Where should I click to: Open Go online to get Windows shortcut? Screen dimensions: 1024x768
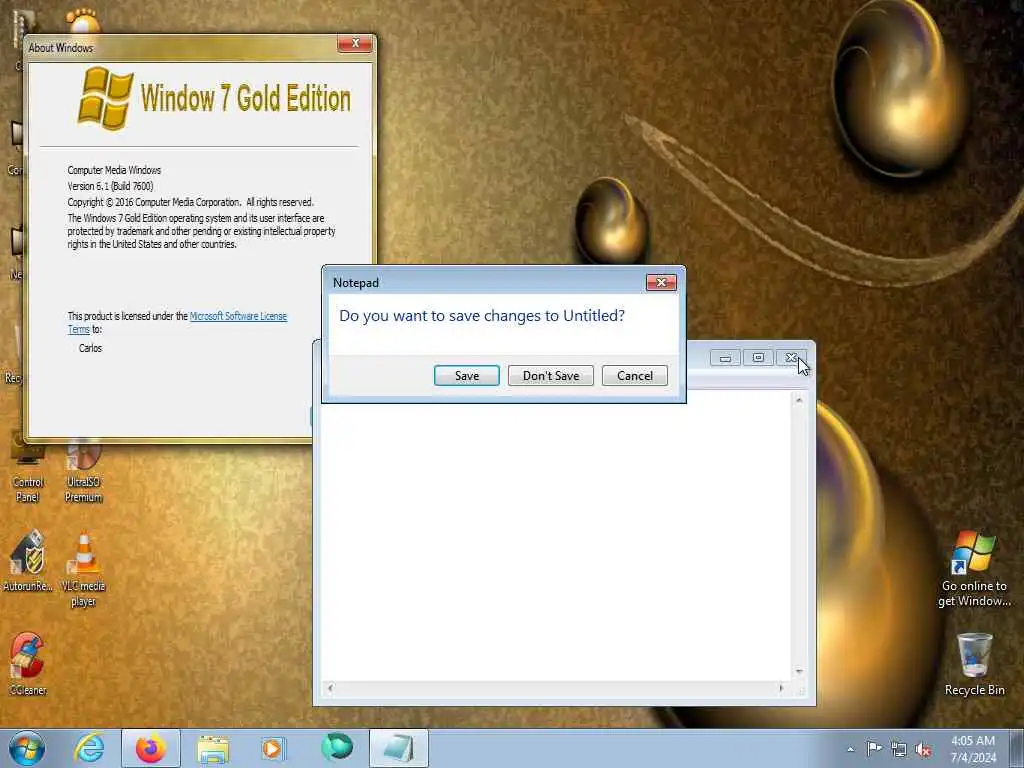pos(974,568)
